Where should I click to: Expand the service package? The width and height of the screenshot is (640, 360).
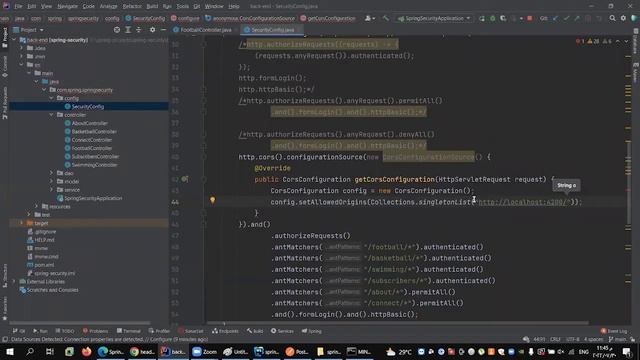pyautogui.click(x=51, y=190)
